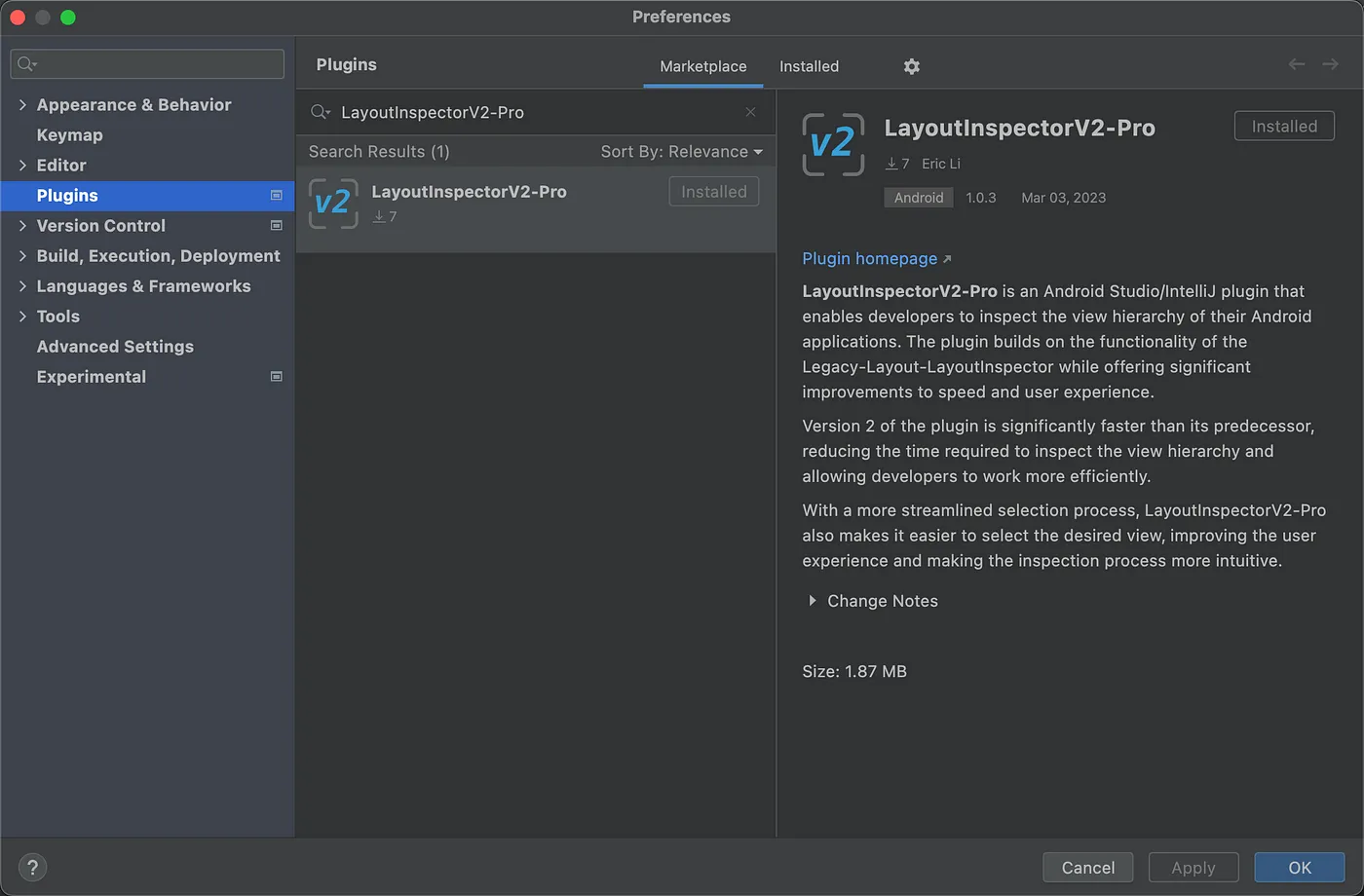The width and height of the screenshot is (1364, 896).
Task: Select Experimental in the settings tree
Action: tap(92, 377)
